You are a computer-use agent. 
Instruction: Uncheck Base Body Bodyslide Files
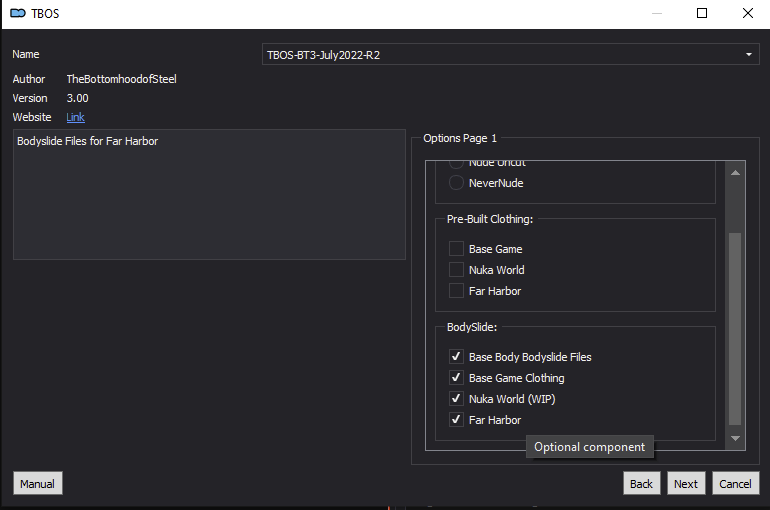[x=456, y=357]
